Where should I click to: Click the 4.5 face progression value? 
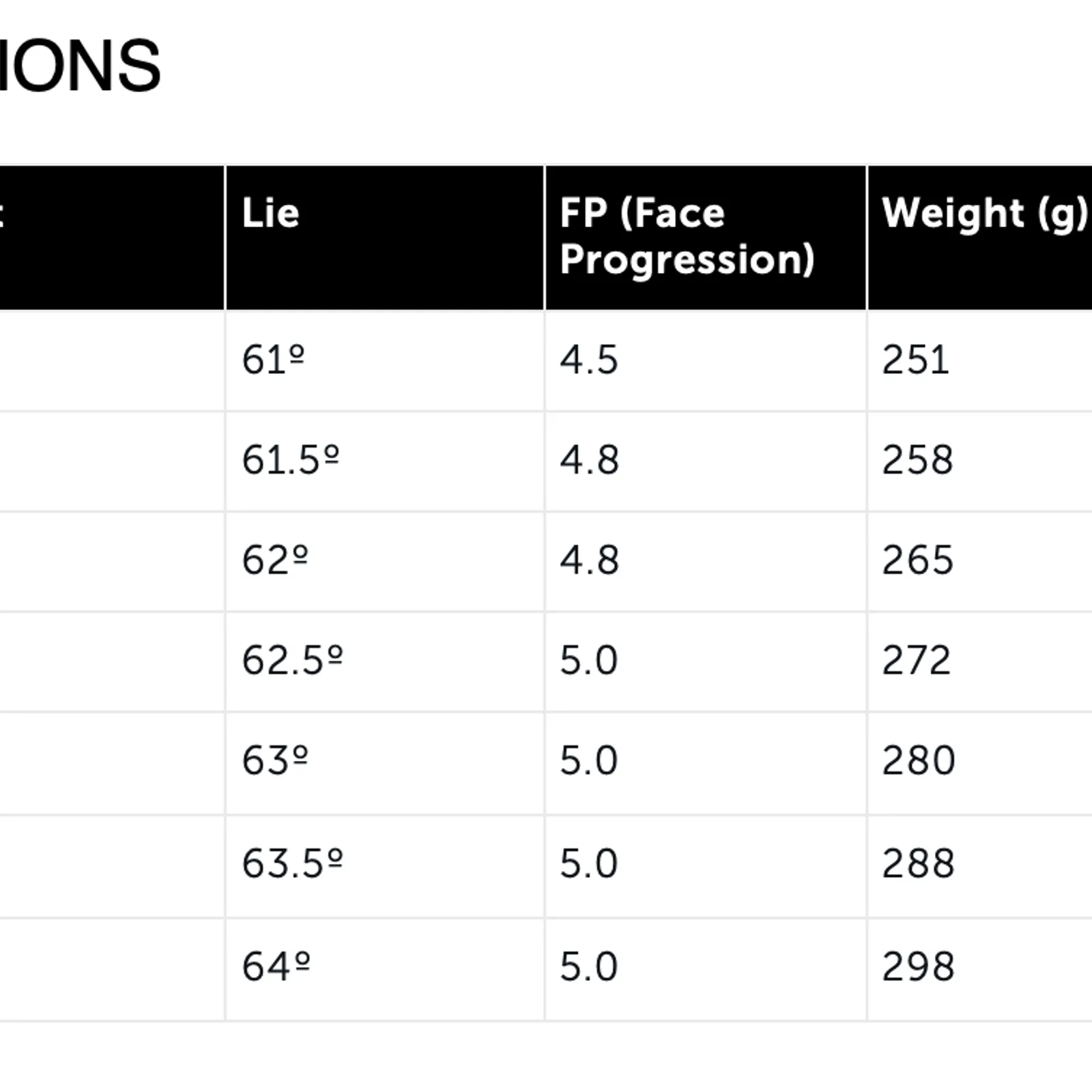pos(589,360)
